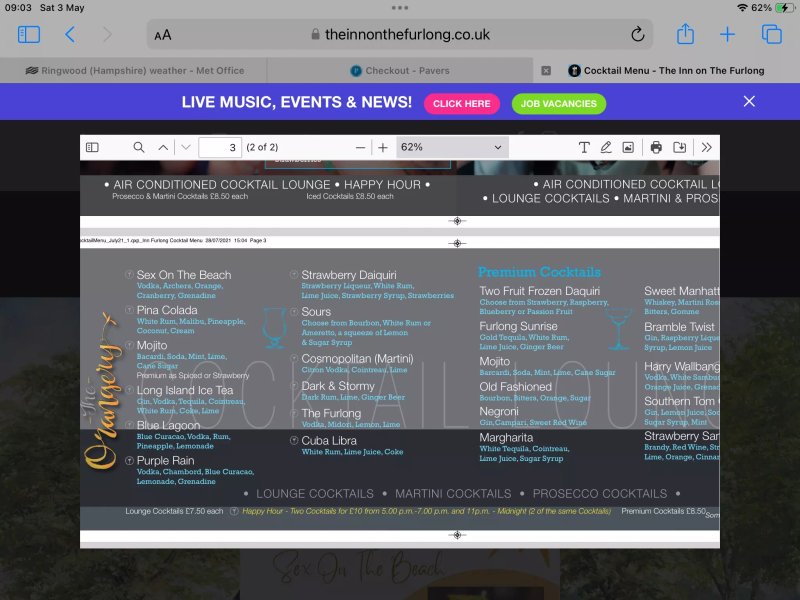800x600 pixels.
Task: Go to next PDF page arrow
Action: pyautogui.click(x=186, y=147)
